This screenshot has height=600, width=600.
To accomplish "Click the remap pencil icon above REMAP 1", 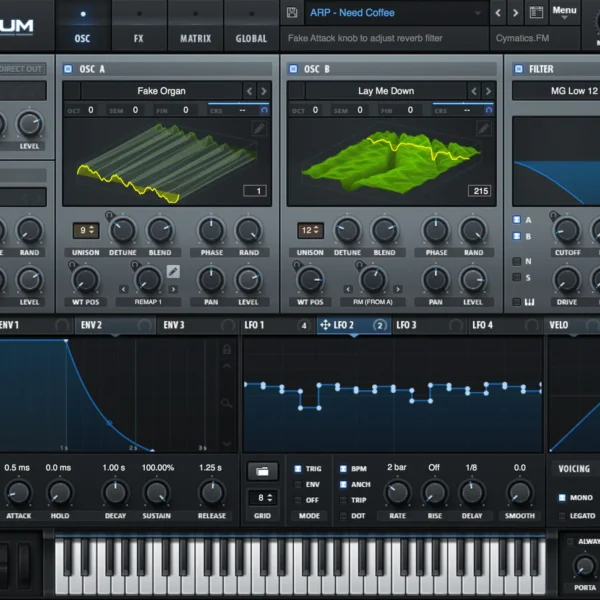I will point(173,271).
